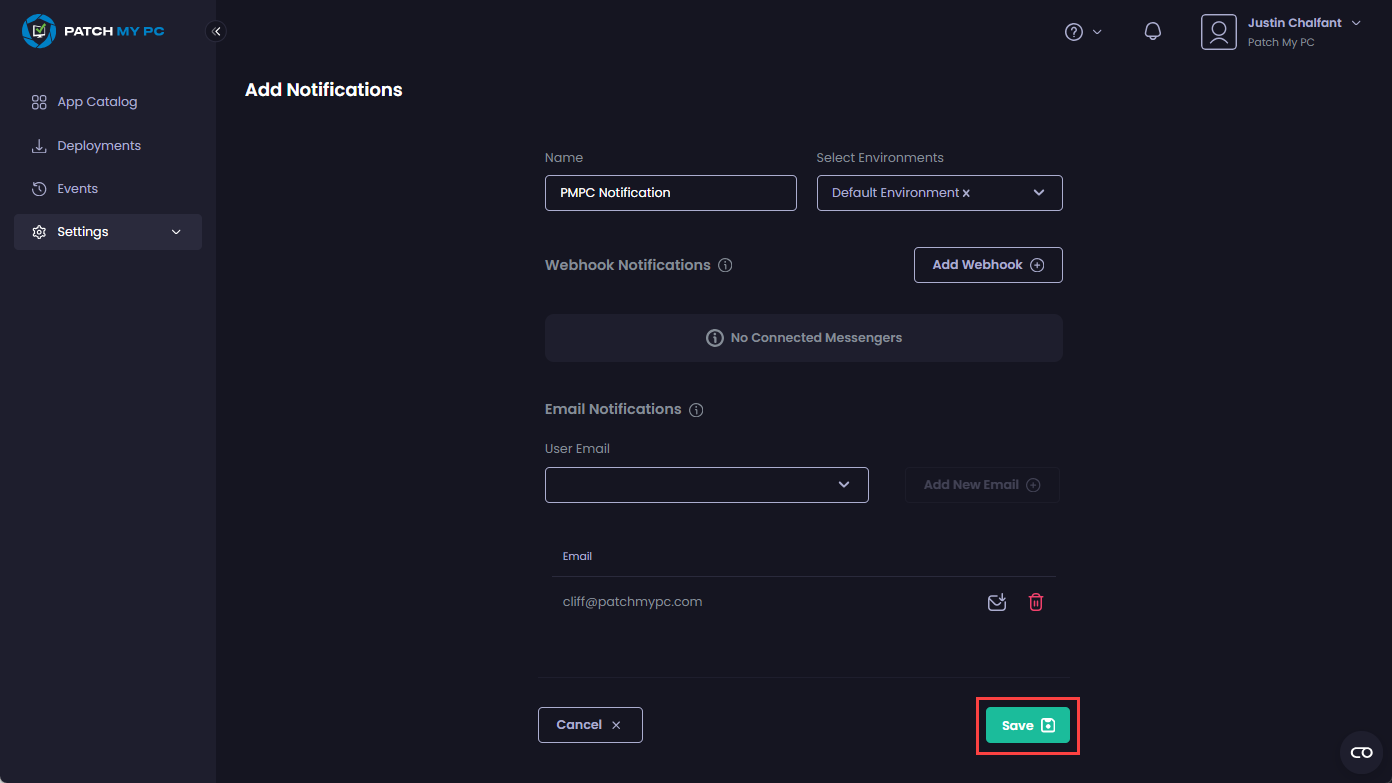The width and height of the screenshot is (1392, 783).
Task: Click the Name input field
Action: (x=670, y=193)
